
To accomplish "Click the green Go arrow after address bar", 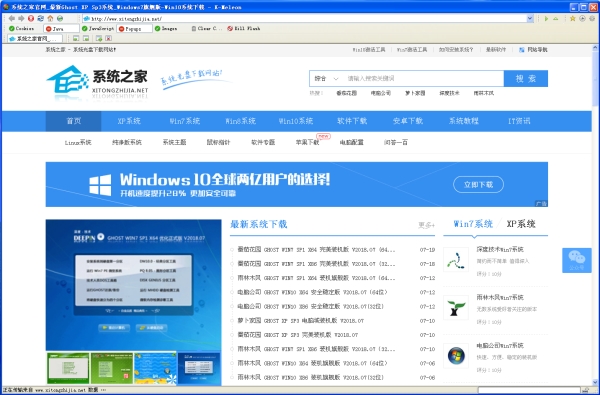I will pos(546,18).
